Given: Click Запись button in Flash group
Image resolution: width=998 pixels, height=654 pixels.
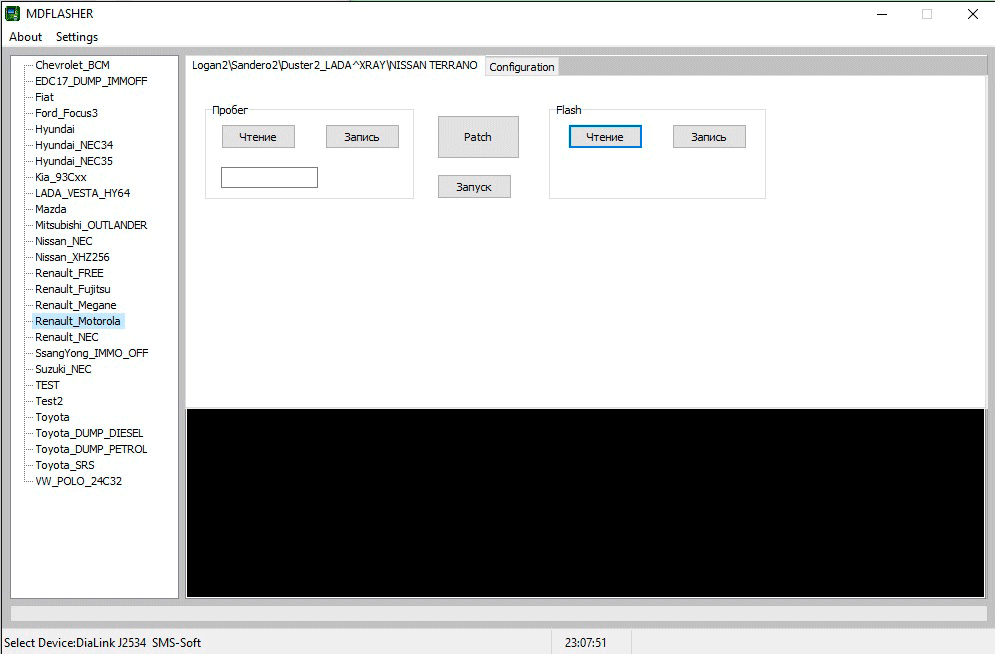Looking at the screenshot, I should (x=709, y=137).
